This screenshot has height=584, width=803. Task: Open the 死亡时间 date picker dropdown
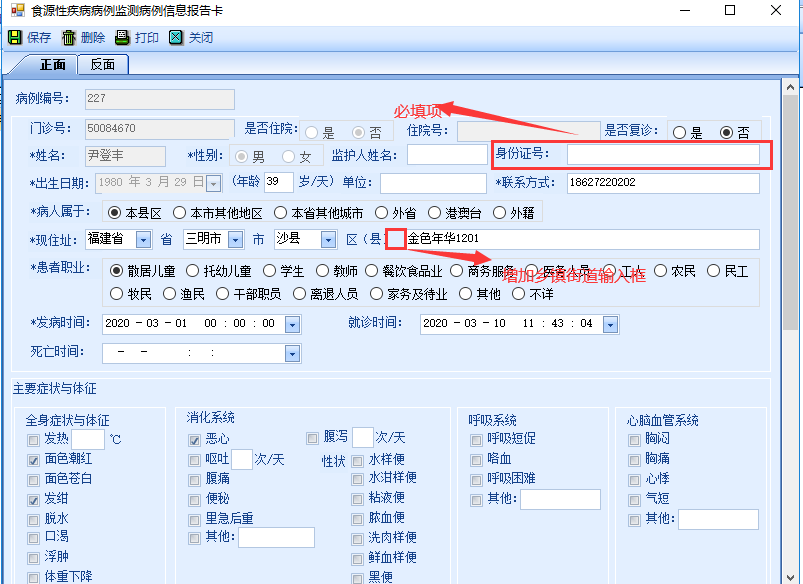[x=292, y=353]
